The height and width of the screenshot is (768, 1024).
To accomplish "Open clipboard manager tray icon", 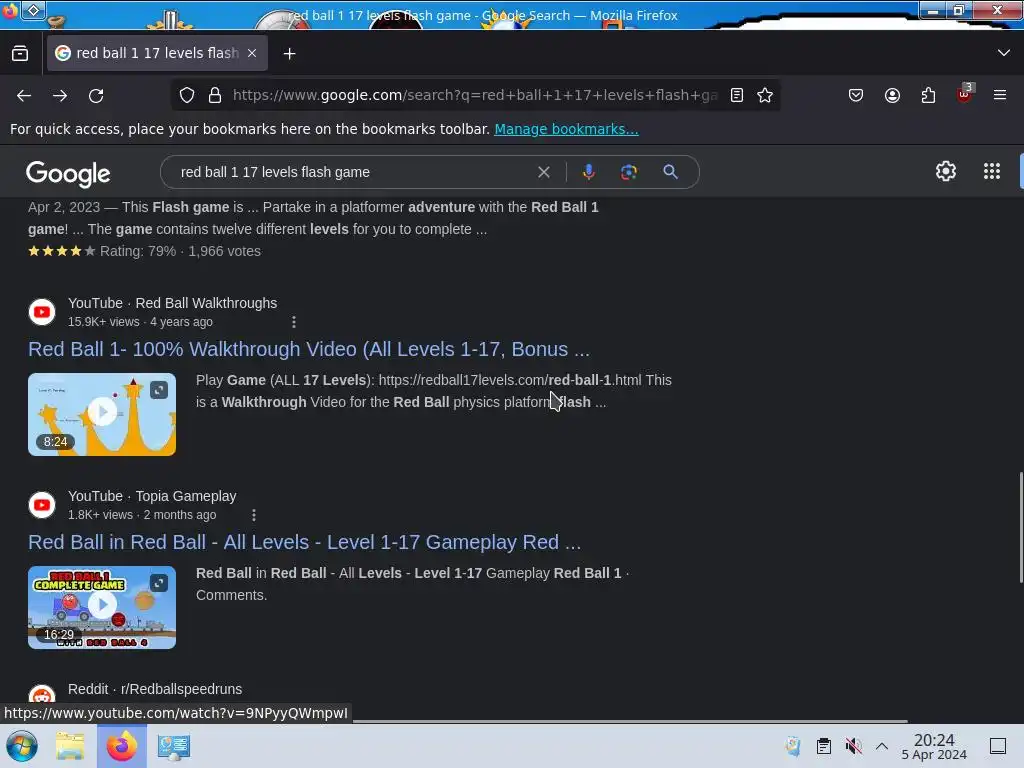I will tap(824, 746).
